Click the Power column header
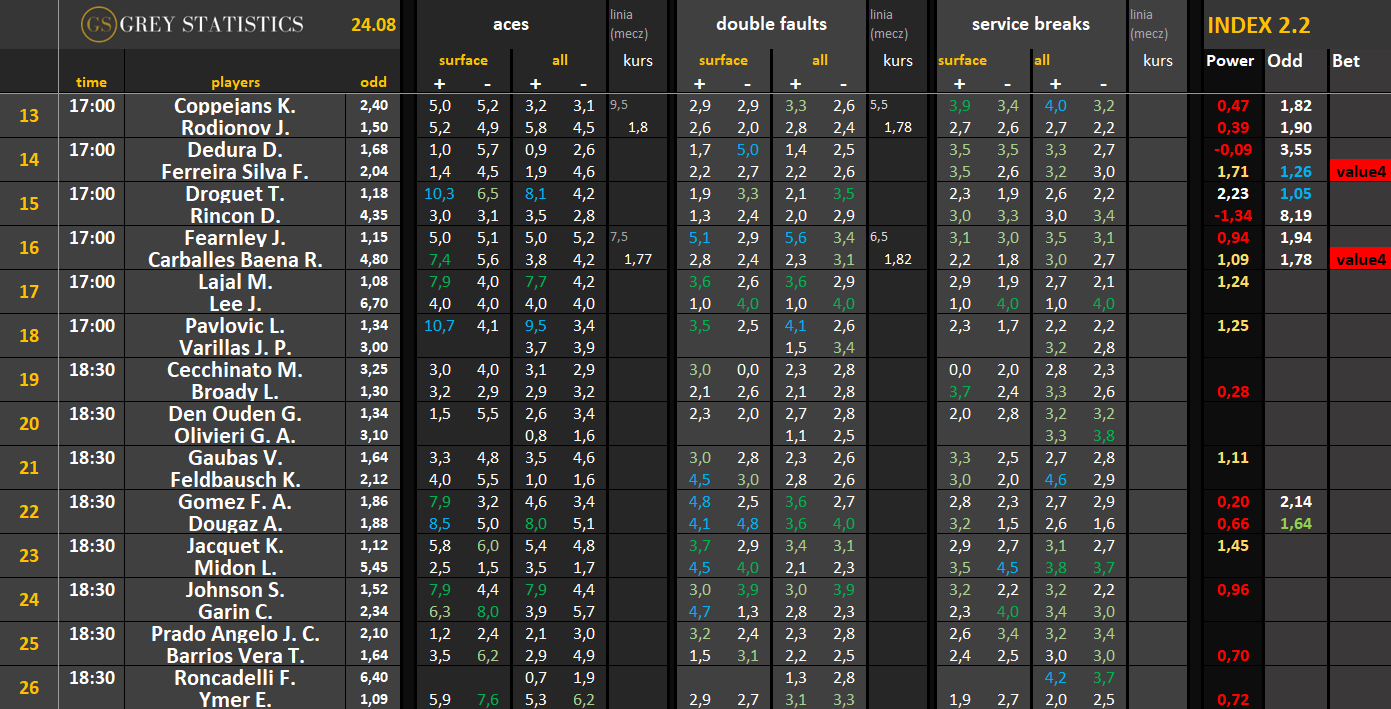This screenshot has height=709, width=1391. (1230, 60)
